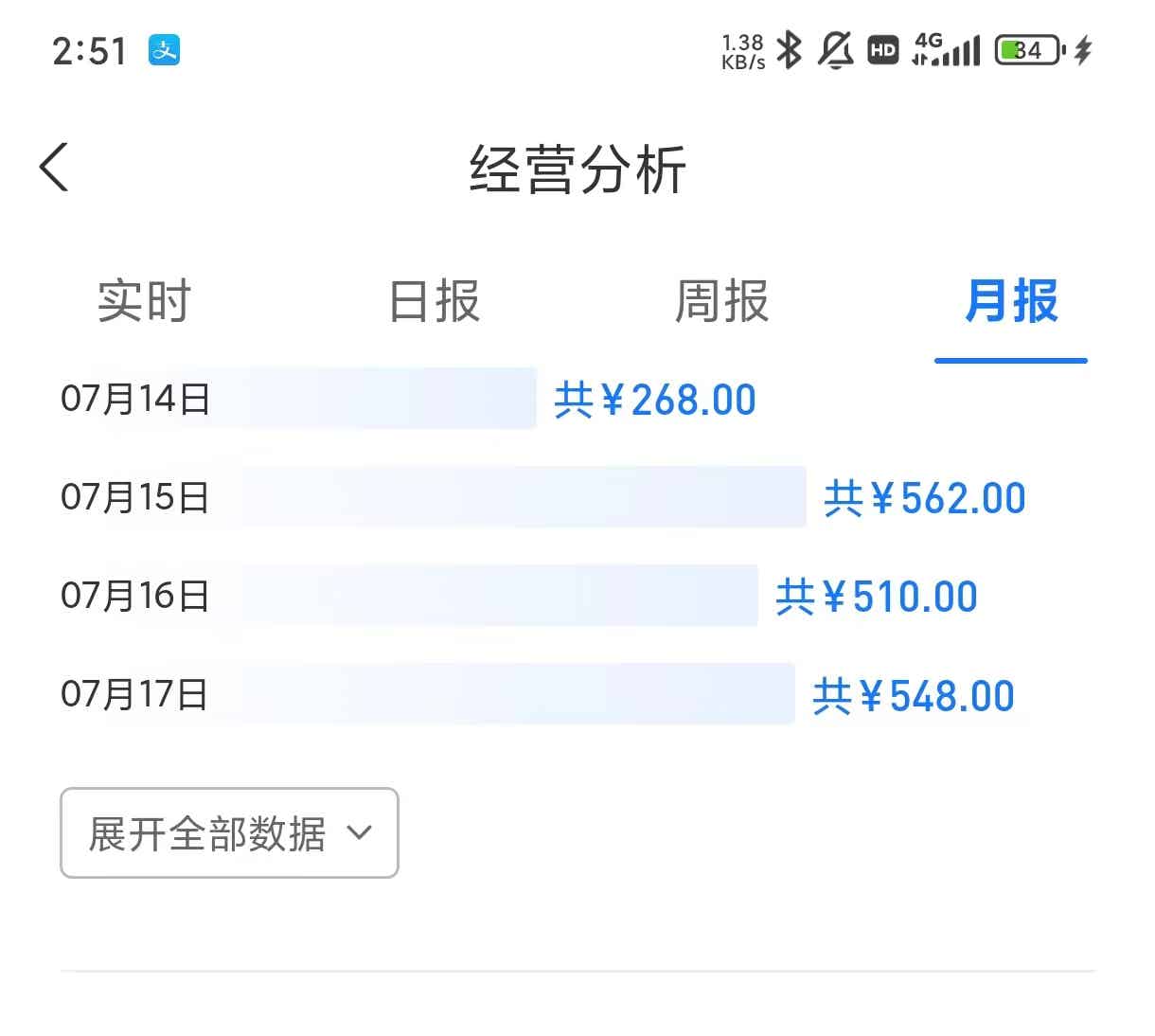
Task: Tap the 4G signal strength icon
Action: 946,50
